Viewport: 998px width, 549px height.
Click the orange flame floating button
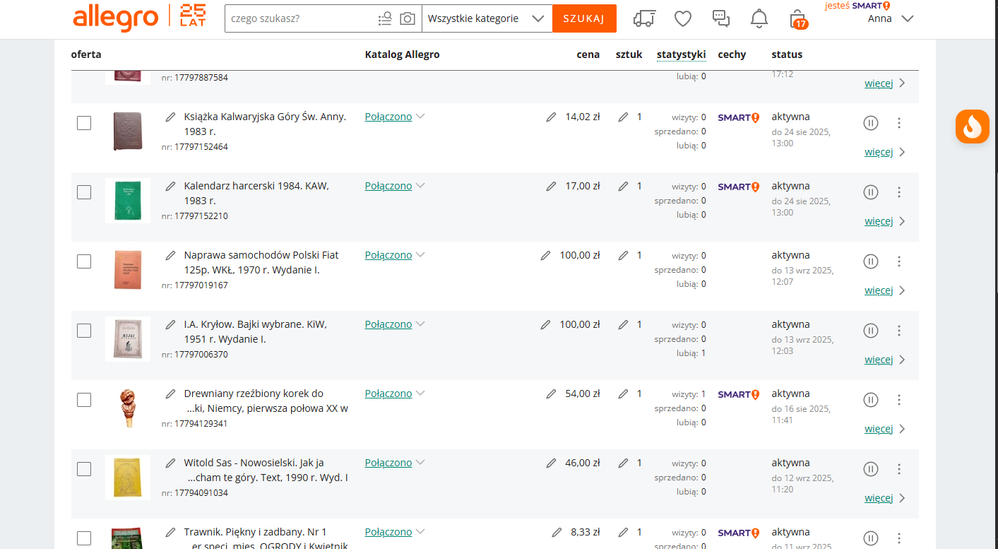pos(972,126)
